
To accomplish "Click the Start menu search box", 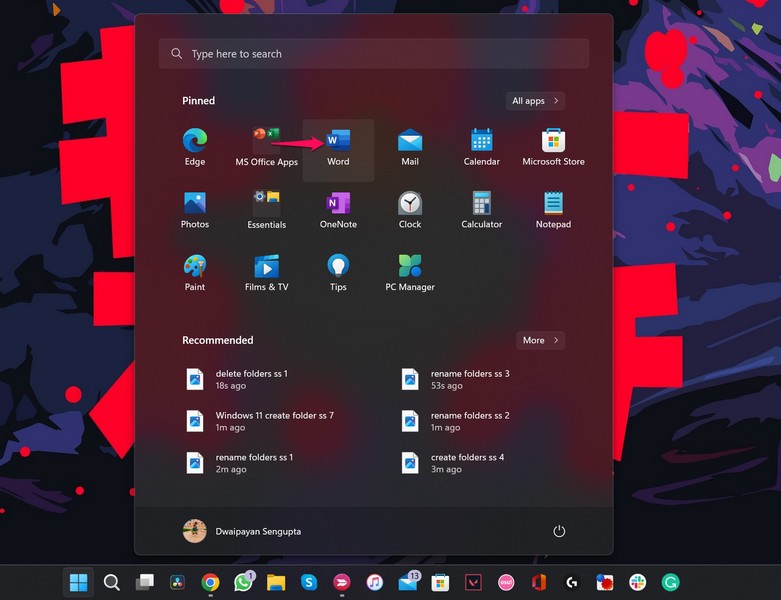I will pyautogui.click(x=373, y=54).
